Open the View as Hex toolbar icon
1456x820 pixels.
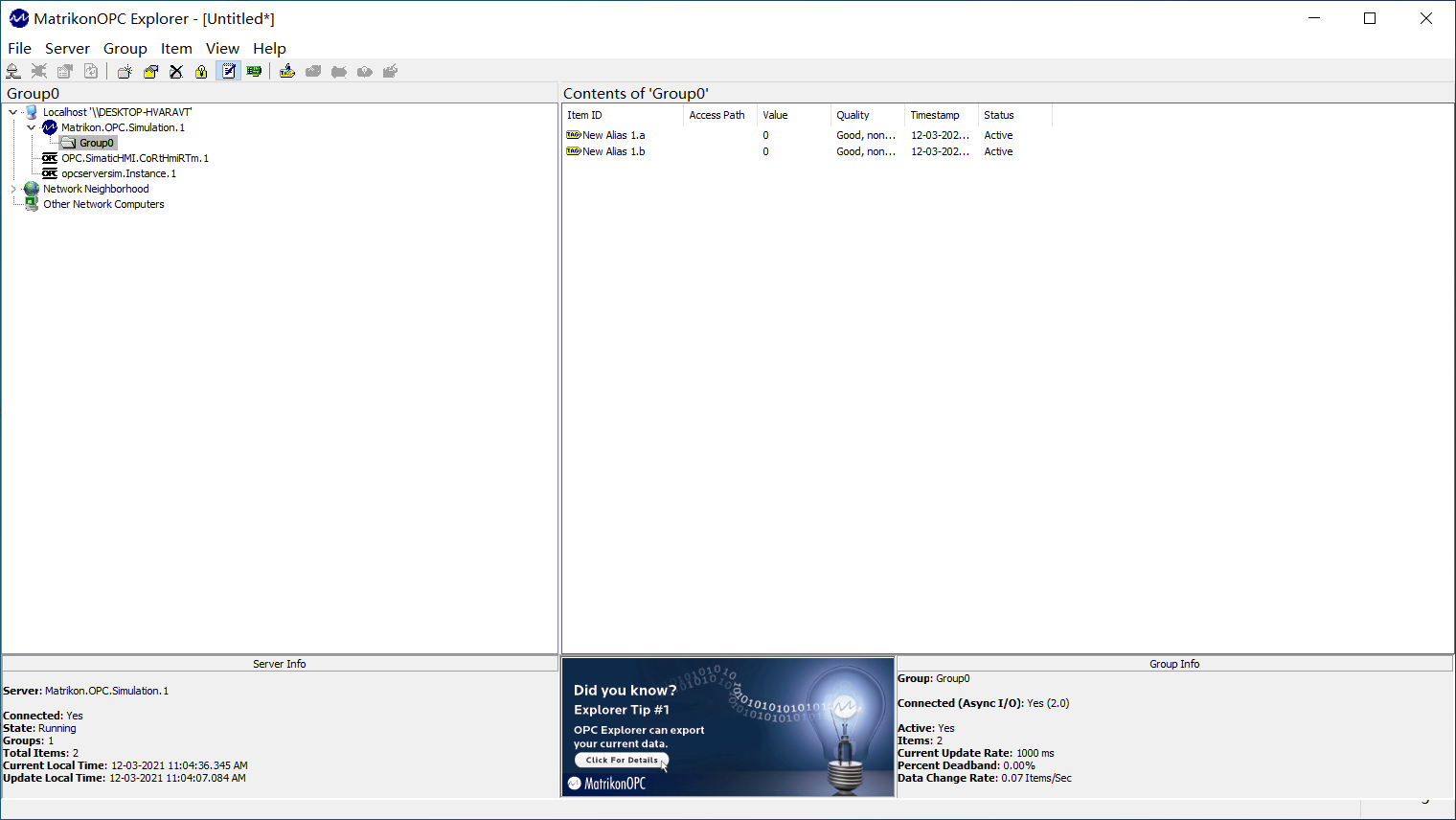pyautogui.click(x=253, y=71)
